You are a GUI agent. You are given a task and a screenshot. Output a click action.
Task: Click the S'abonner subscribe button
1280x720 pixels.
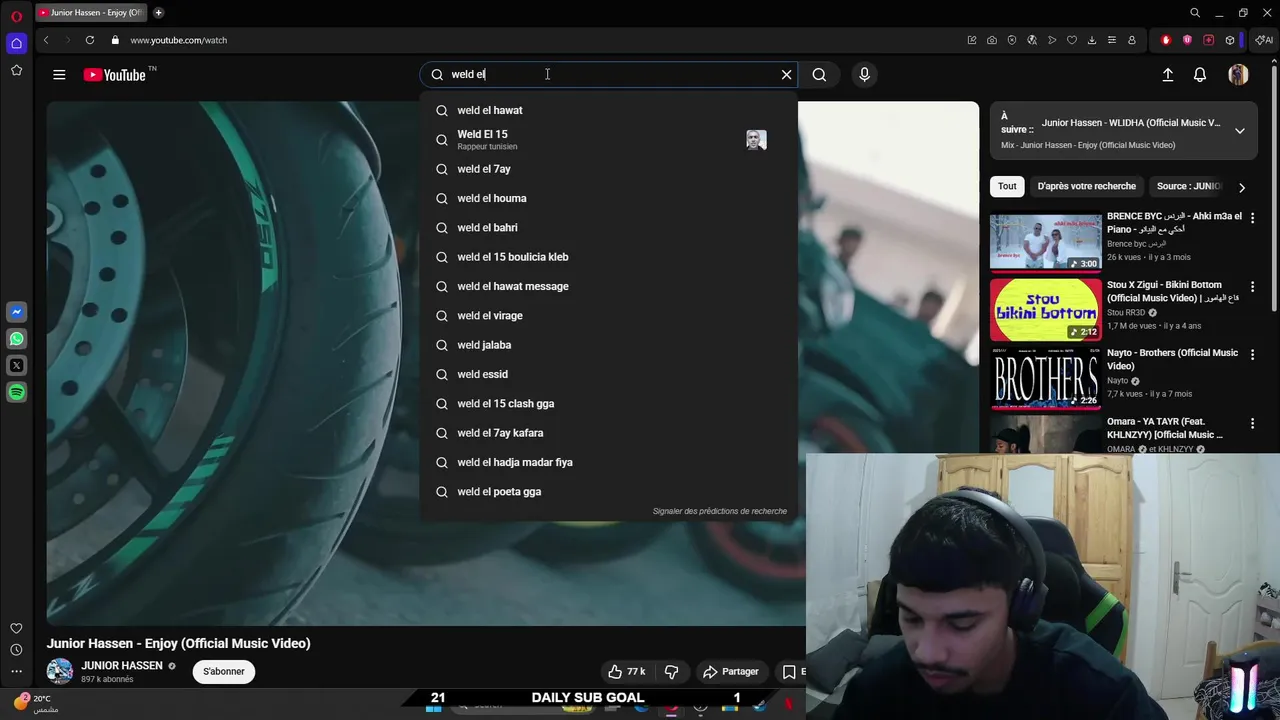[224, 671]
